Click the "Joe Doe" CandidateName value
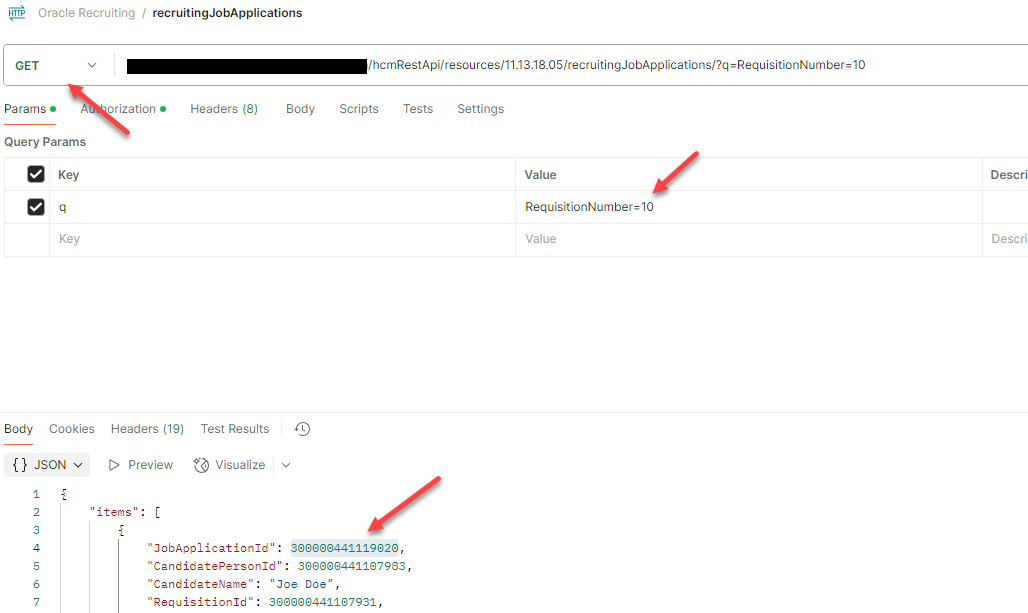This screenshot has height=613, width=1028. click(x=302, y=584)
